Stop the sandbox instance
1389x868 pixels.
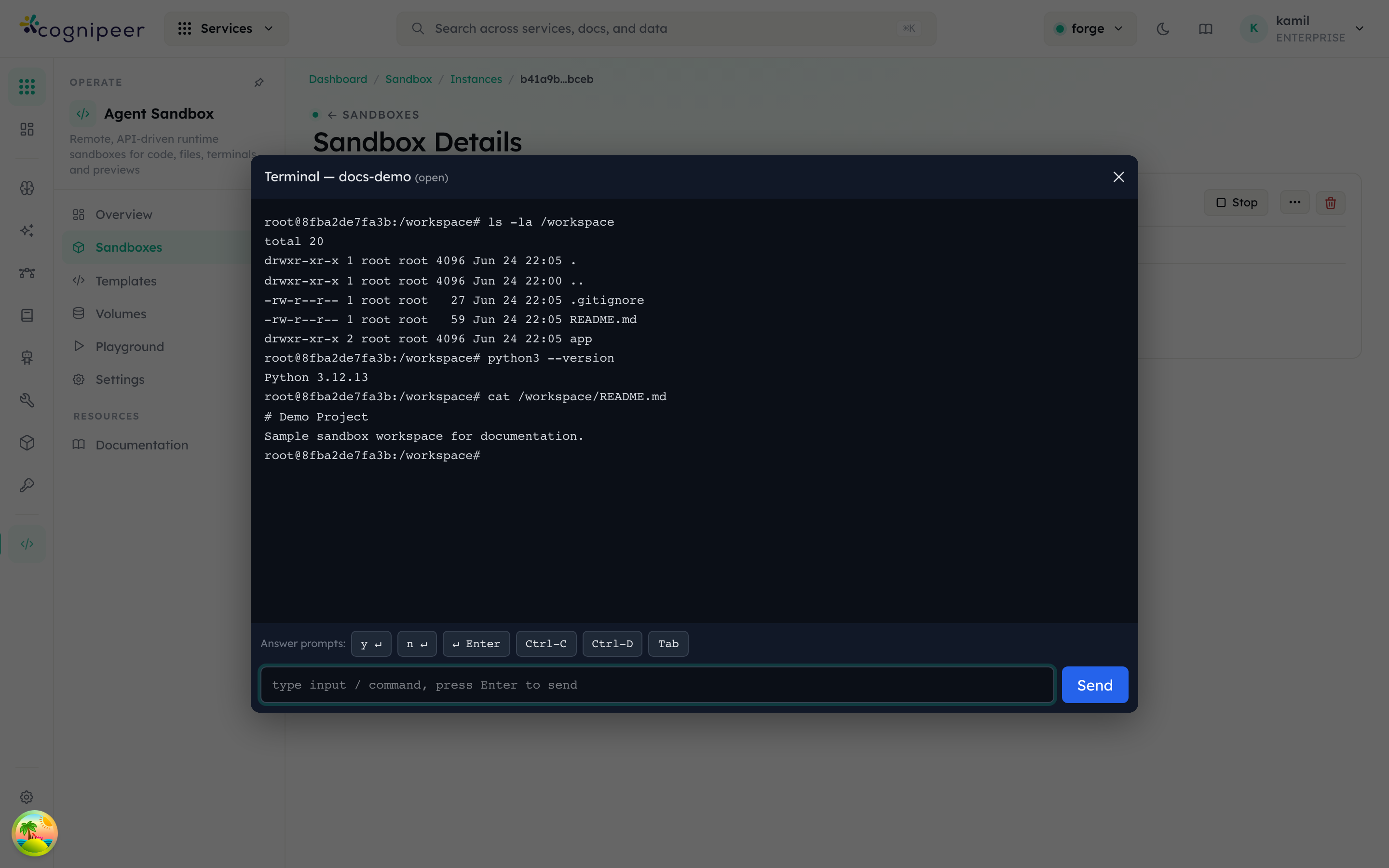[x=1236, y=203]
